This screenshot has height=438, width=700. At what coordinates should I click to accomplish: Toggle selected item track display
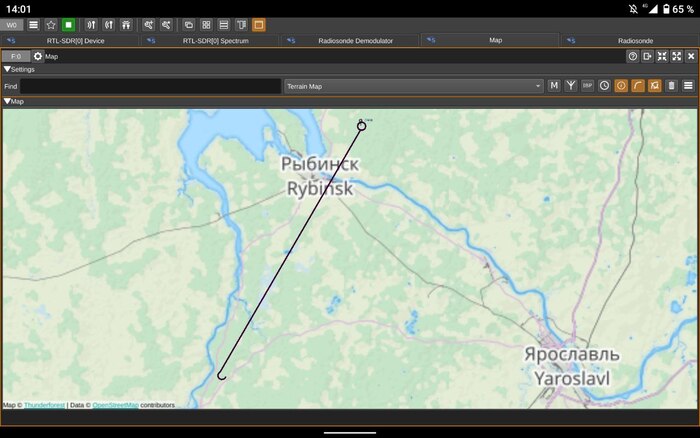pyautogui.click(x=638, y=86)
